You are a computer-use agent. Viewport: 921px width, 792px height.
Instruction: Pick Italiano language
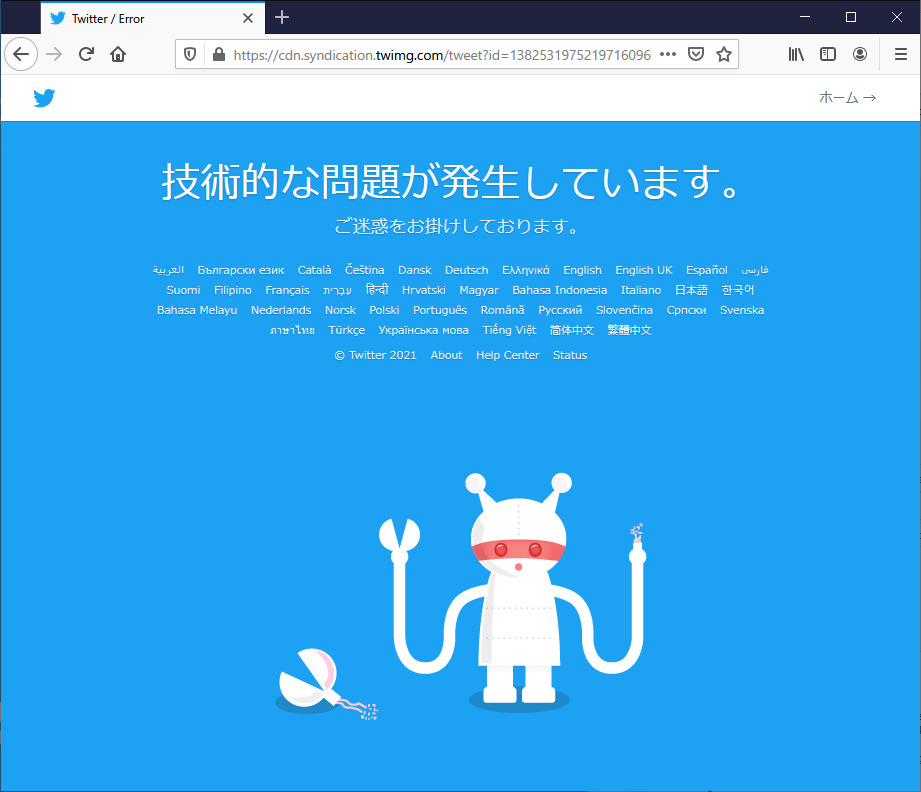point(641,290)
